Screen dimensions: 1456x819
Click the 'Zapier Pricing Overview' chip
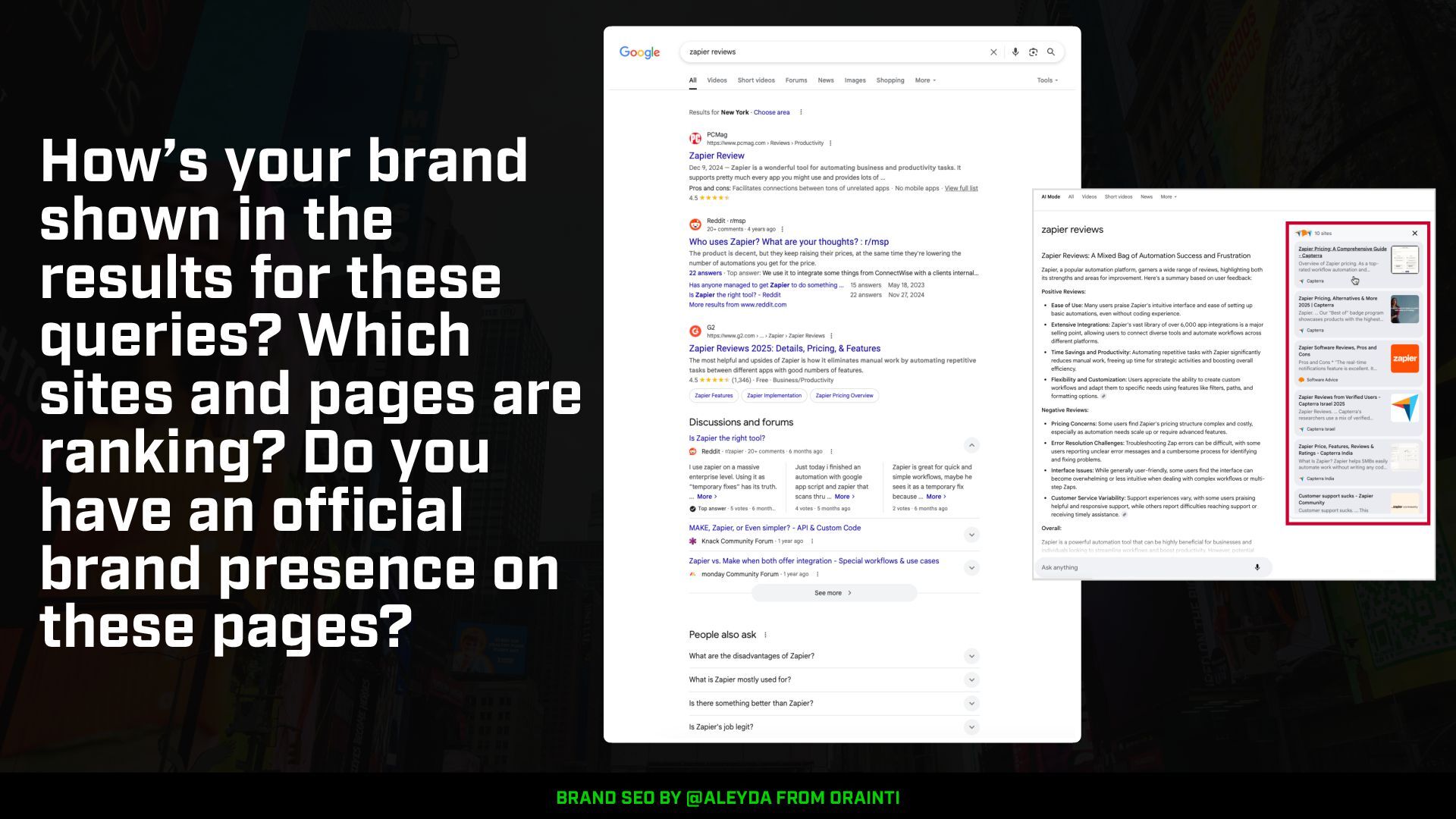(x=844, y=395)
